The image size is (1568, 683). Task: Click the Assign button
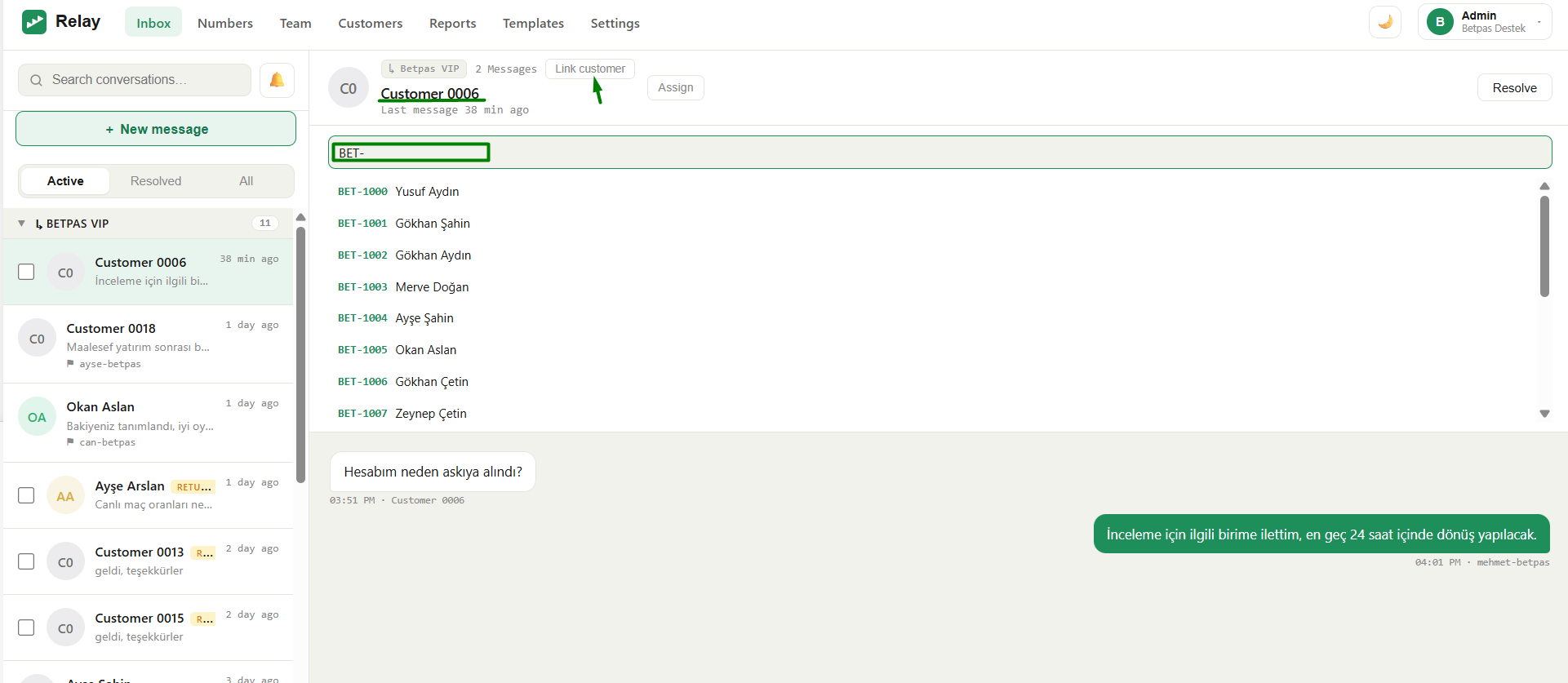[x=676, y=87]
